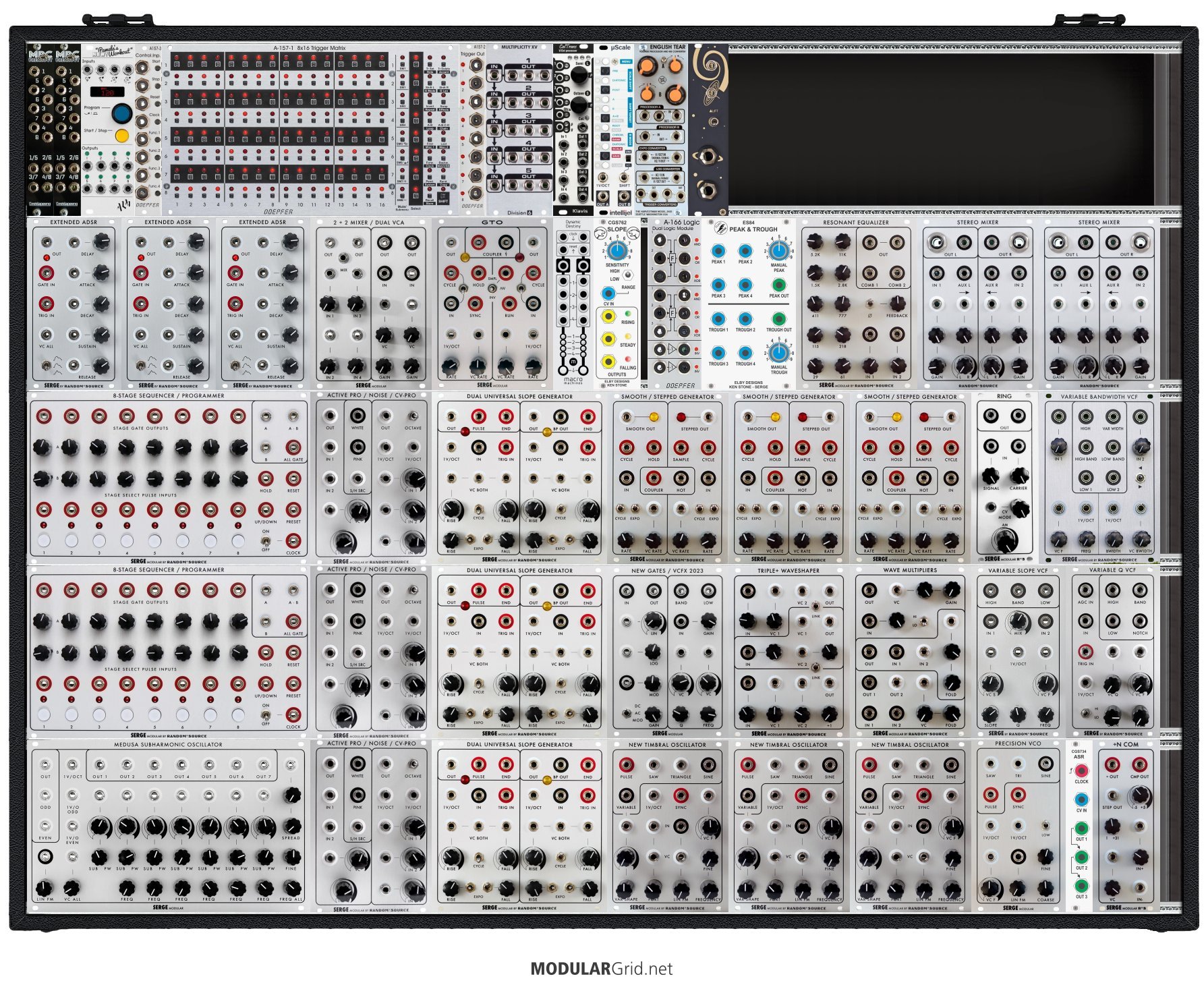The image size is (1204, 983).
Task: Click the blue Program knob on Pamela's Workout
Action: click(121, 112)
